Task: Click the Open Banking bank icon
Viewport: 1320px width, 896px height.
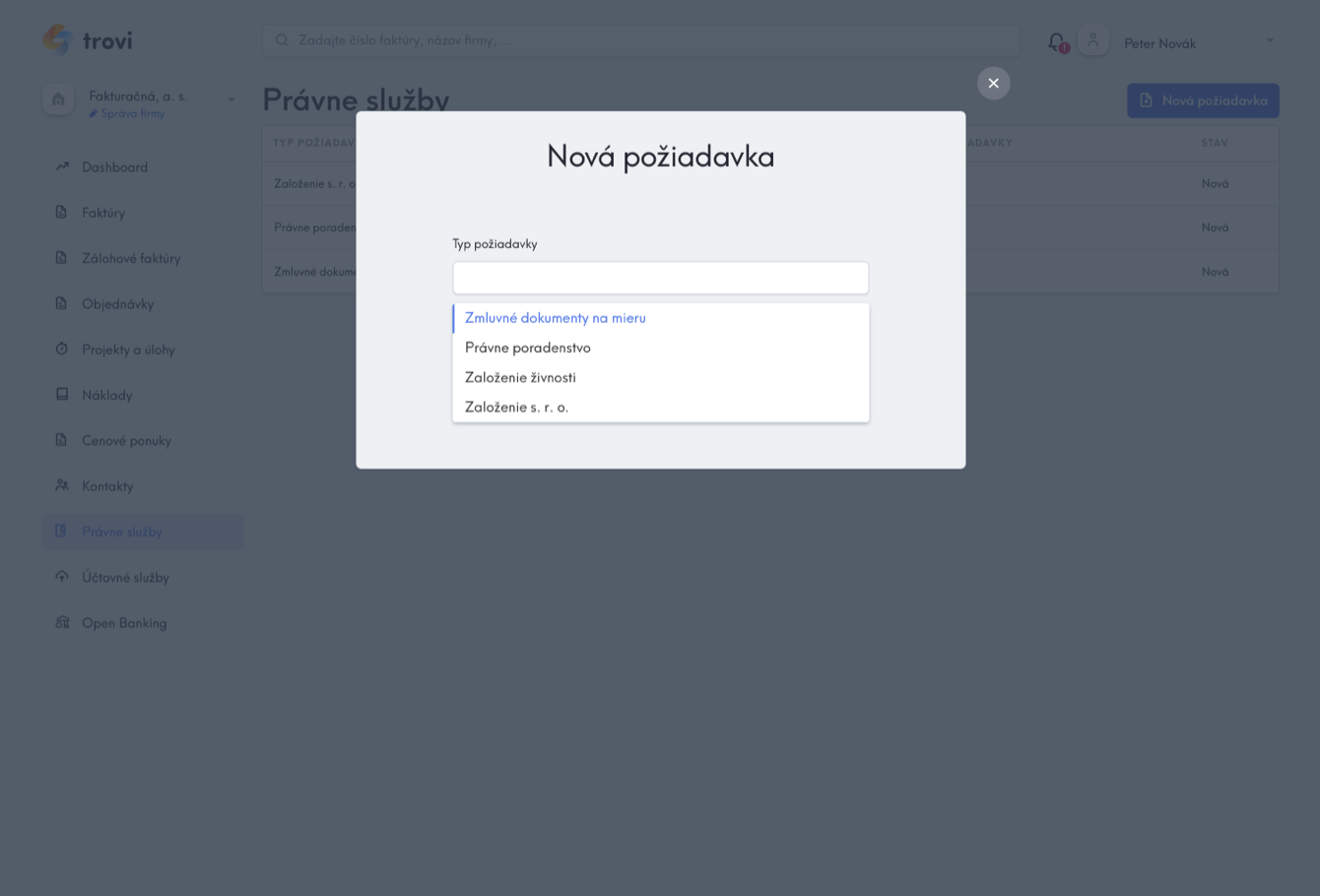Action: (x=62, y=622)
